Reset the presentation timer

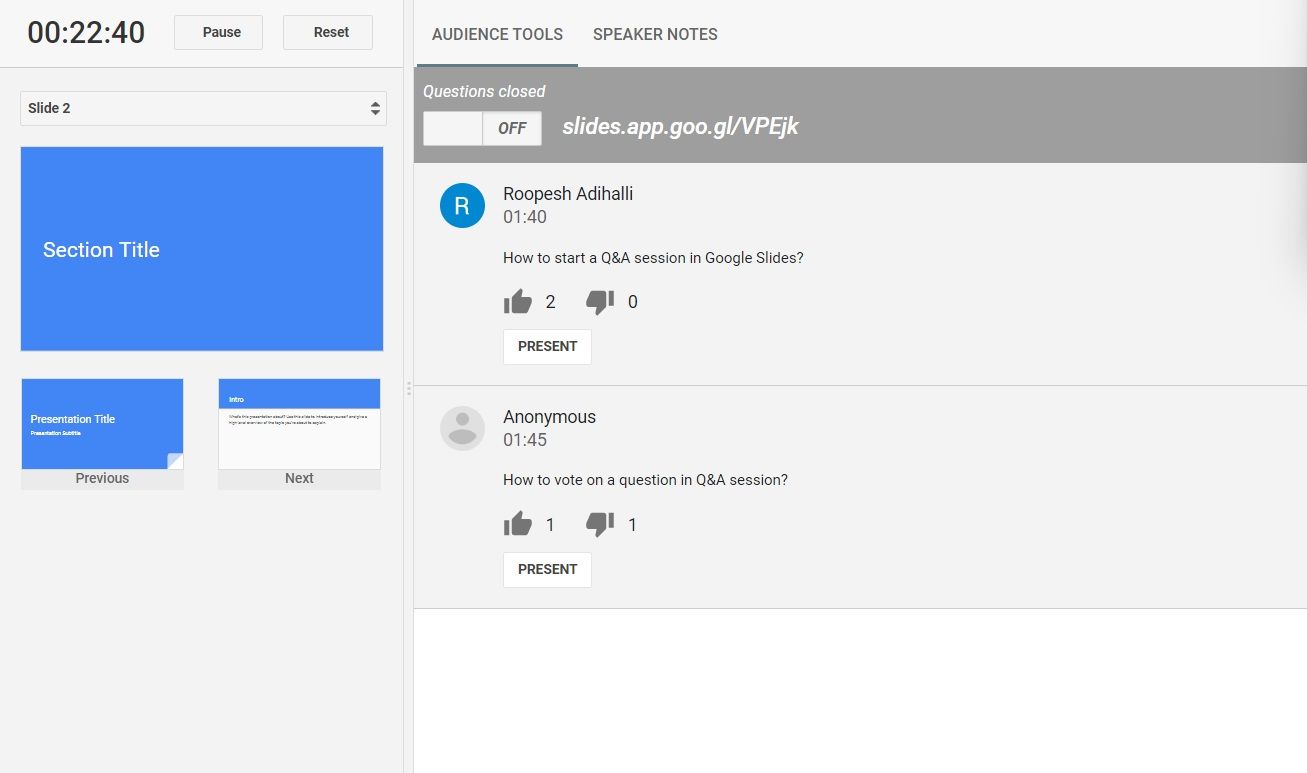click(328, 31)
